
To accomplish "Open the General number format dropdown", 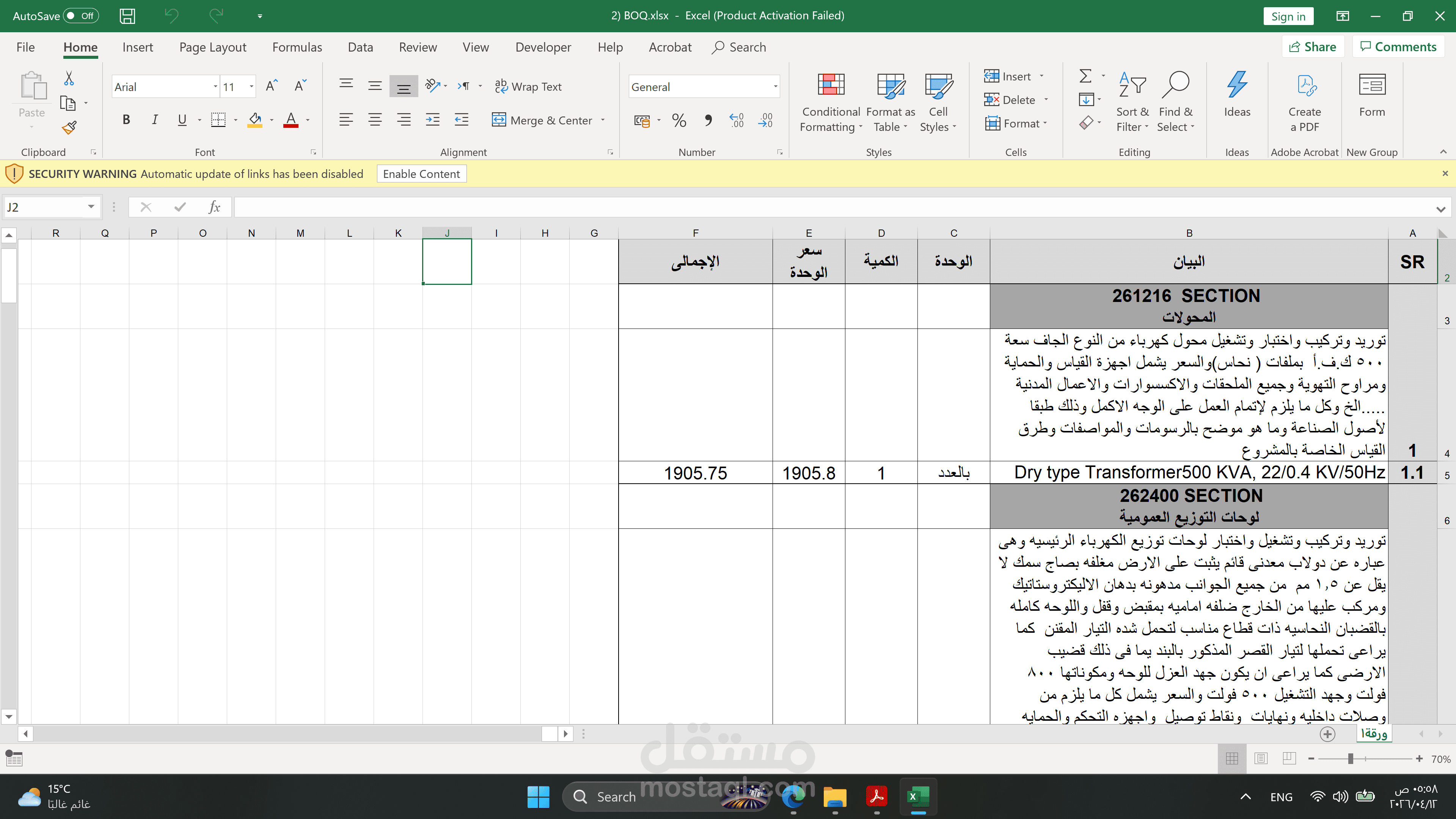I will (x=775, y=87).
